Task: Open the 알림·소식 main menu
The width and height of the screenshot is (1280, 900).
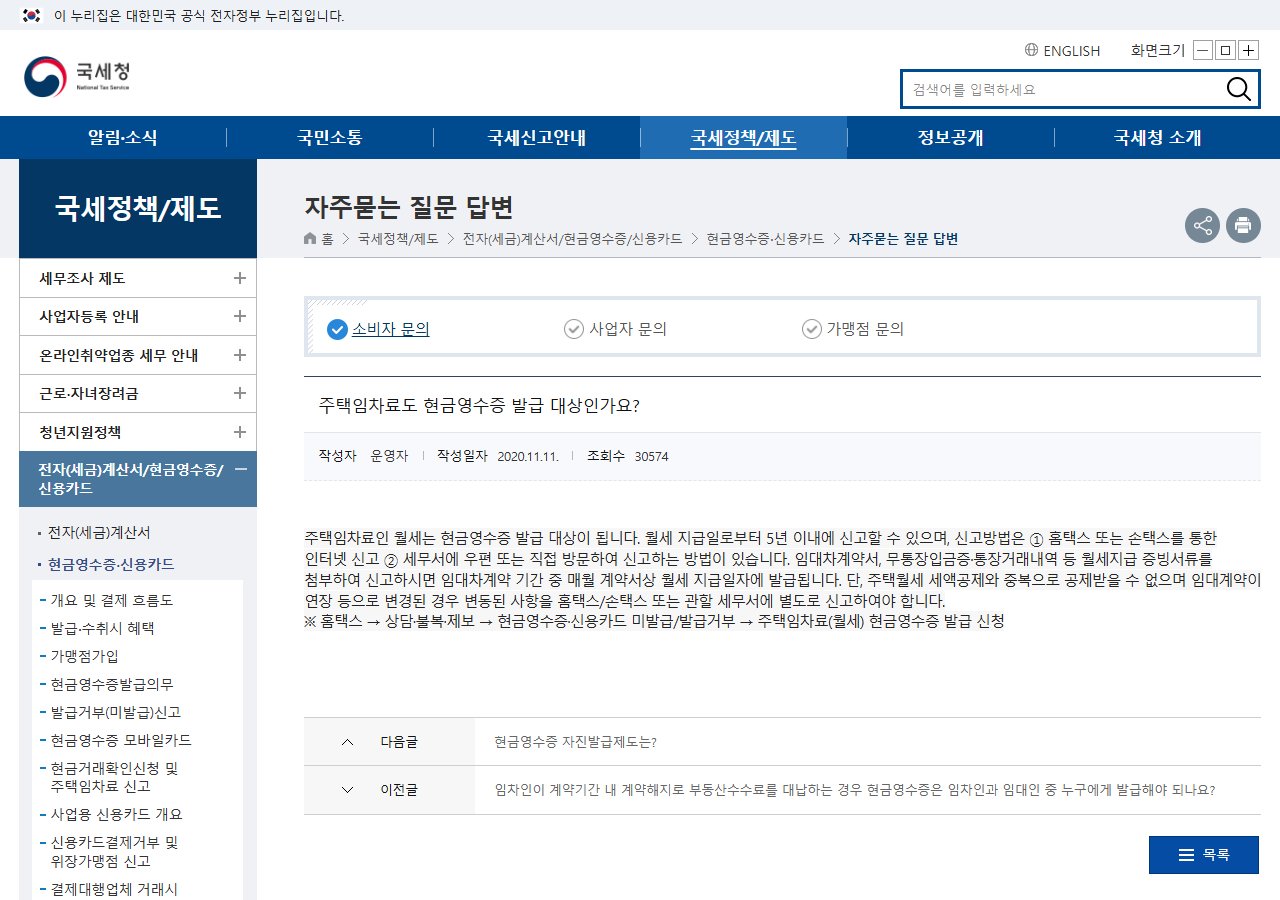Action: pos(123,138)
